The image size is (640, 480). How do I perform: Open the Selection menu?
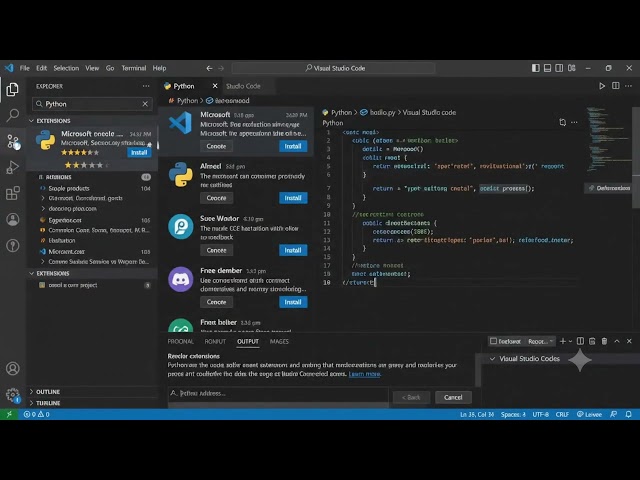point(66,68)
